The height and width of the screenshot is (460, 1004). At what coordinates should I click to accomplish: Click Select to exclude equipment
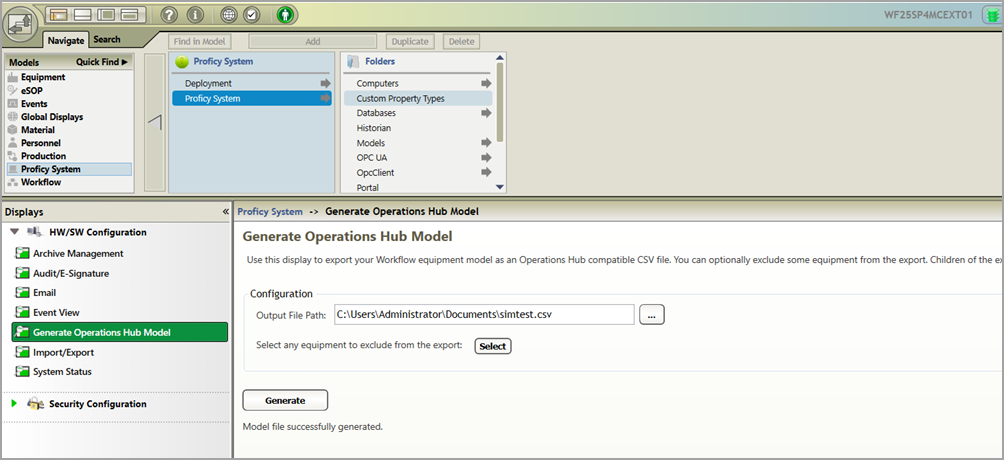(x=492, y=346)
